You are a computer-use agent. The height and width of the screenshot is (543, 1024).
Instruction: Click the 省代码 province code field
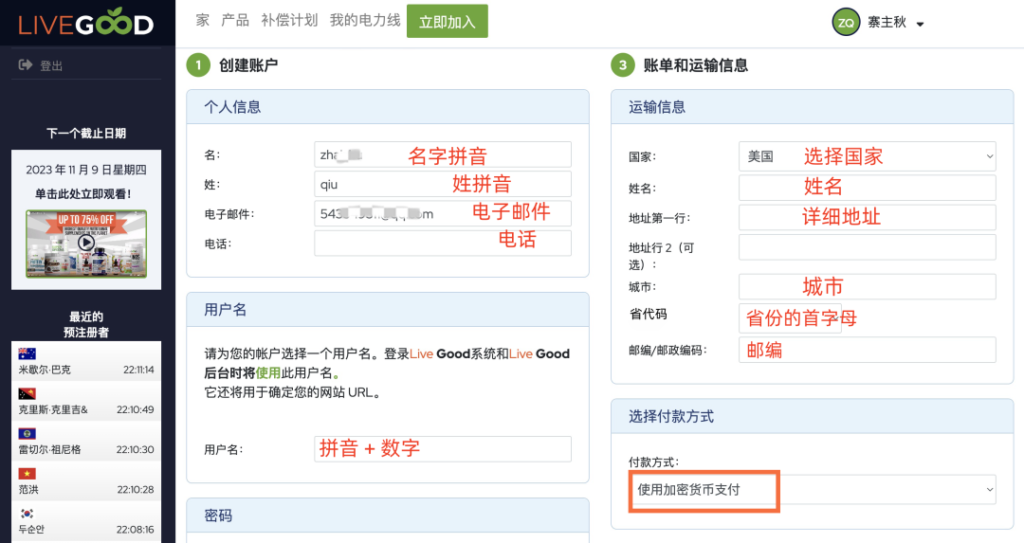790,318
